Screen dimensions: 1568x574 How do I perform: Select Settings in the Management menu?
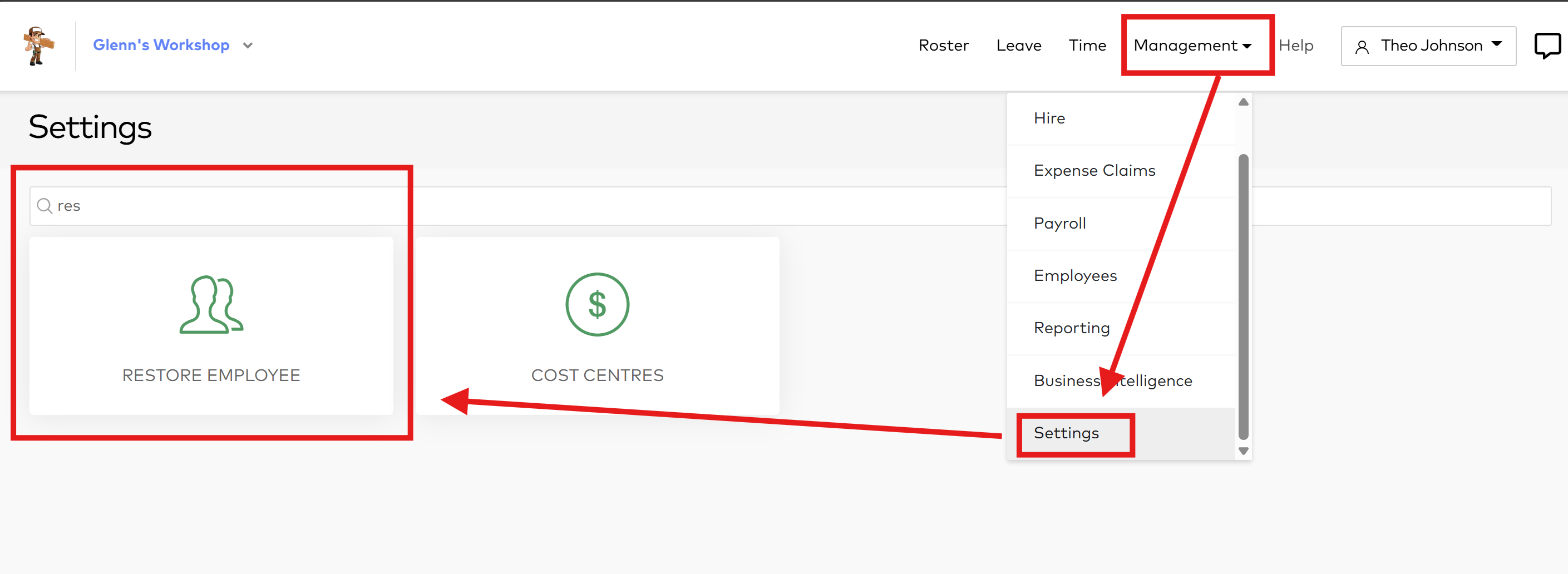[x=1066, y=433]
